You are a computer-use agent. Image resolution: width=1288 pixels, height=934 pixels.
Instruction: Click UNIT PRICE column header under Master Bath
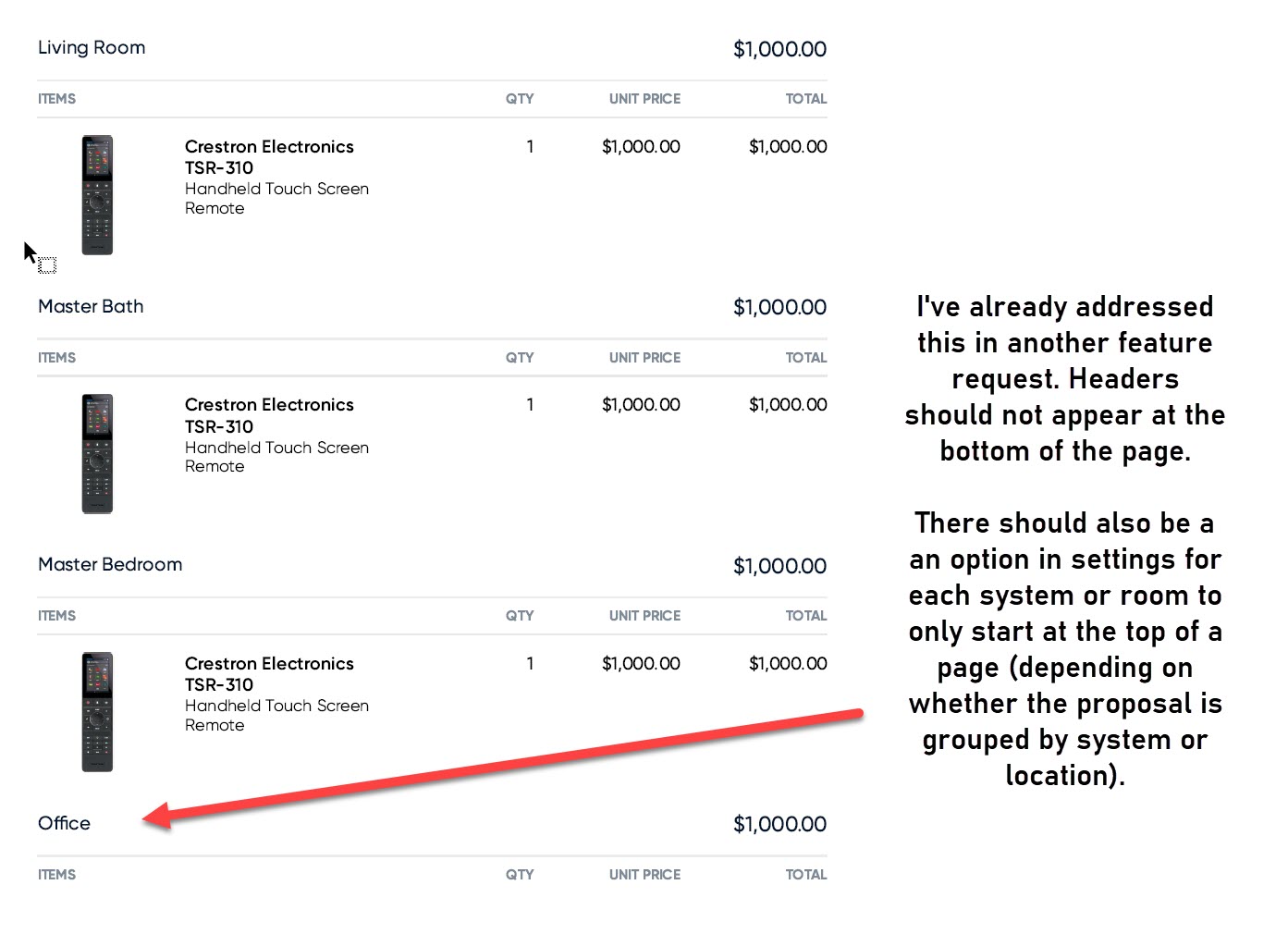pos(644,358)
